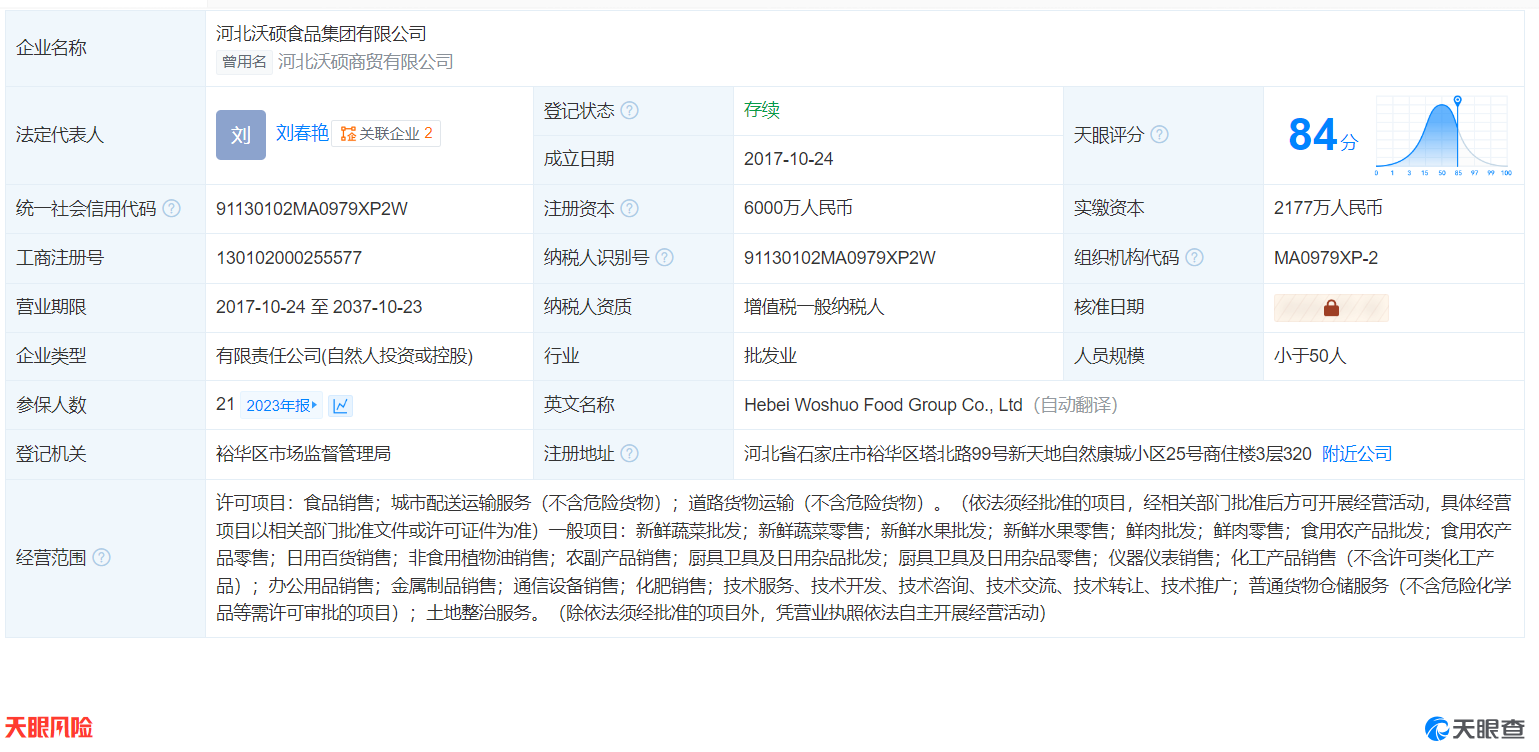Click the help icon beside 天眼评分
This screenshot has width=1539, height=752.
click(1159, 135)
